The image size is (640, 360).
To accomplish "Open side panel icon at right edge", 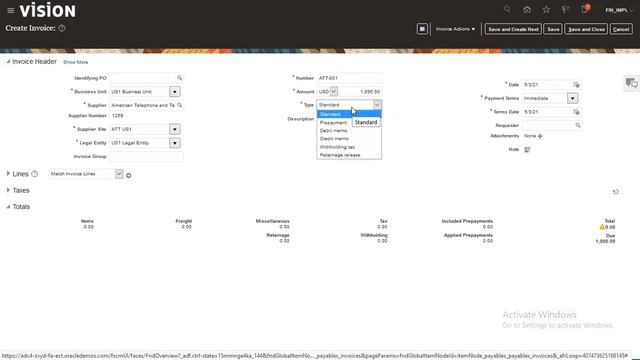I will click(631, 83).
